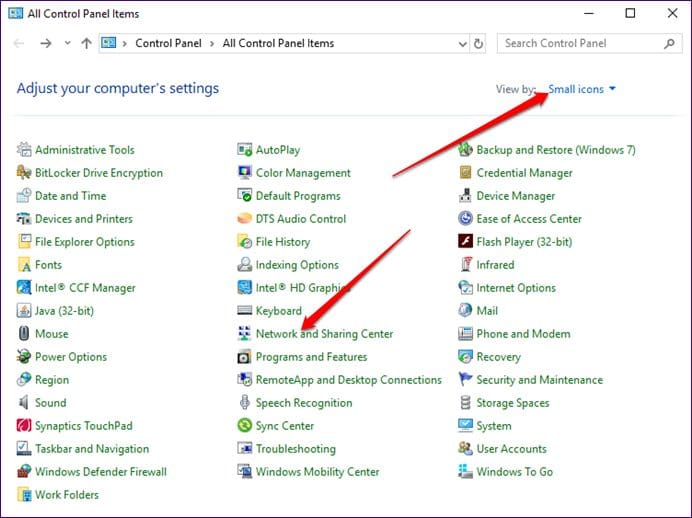Open the File History link

pyautogui.click(x=283, y=241)
